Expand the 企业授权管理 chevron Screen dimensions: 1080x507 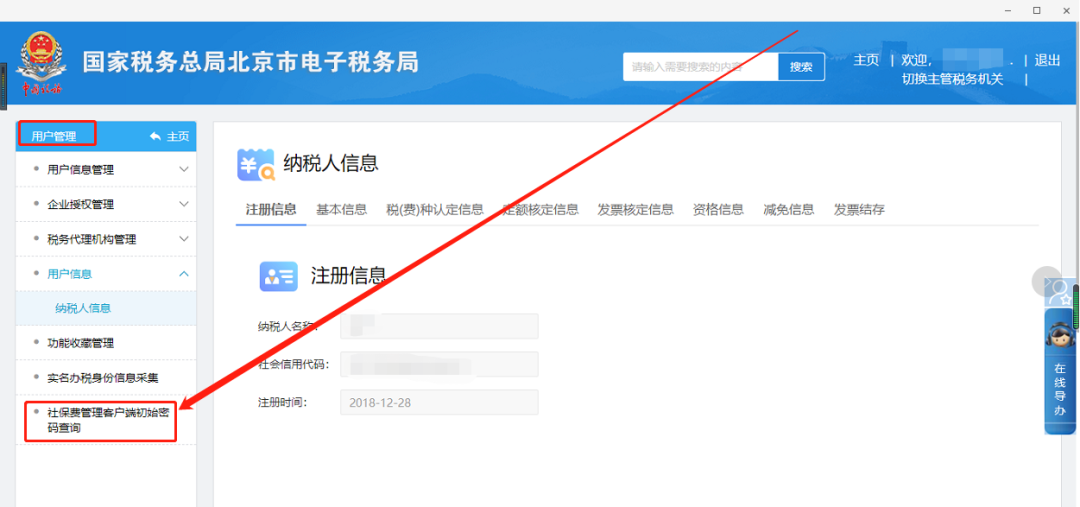[x=184, y=204]
